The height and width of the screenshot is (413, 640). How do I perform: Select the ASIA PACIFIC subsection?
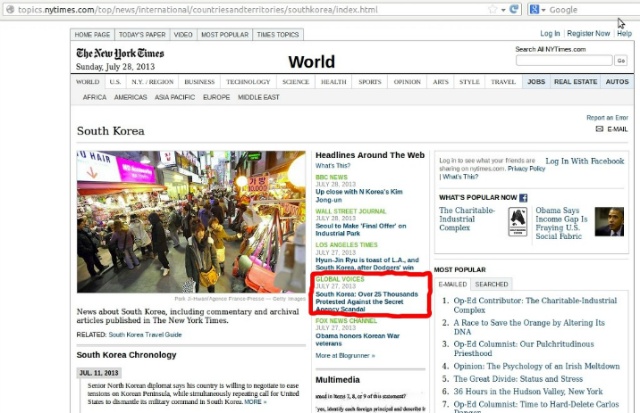point(175,97)
